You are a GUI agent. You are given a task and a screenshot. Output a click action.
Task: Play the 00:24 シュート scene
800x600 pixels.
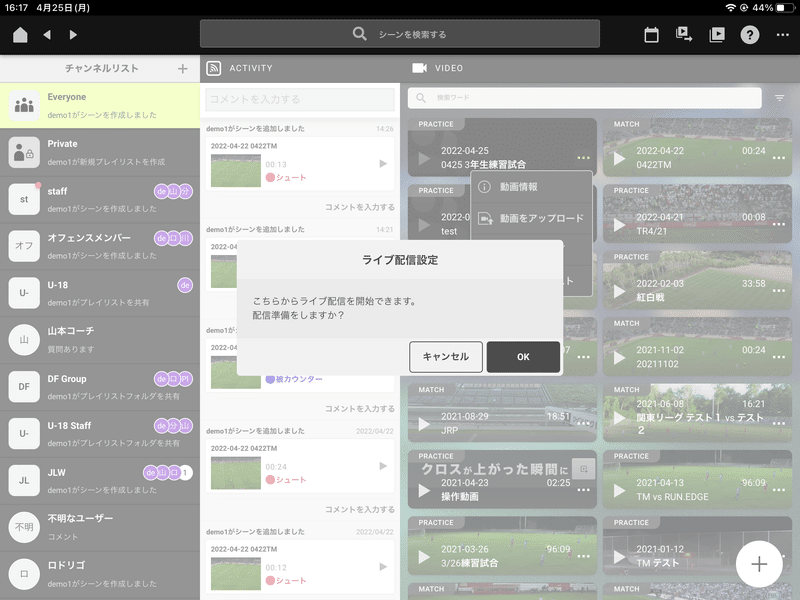(x=383, y=466)
